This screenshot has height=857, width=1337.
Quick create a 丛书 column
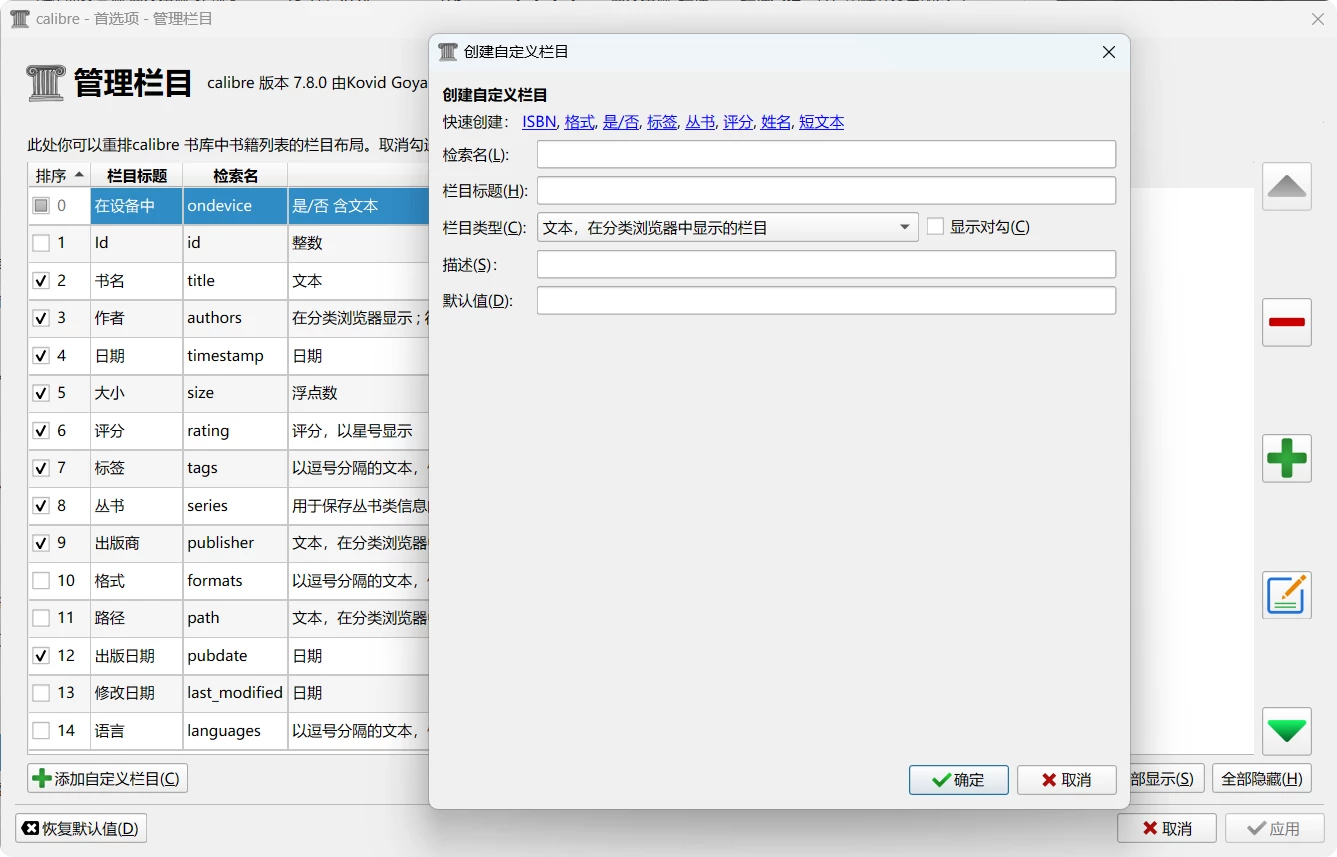tap(700, 122)
